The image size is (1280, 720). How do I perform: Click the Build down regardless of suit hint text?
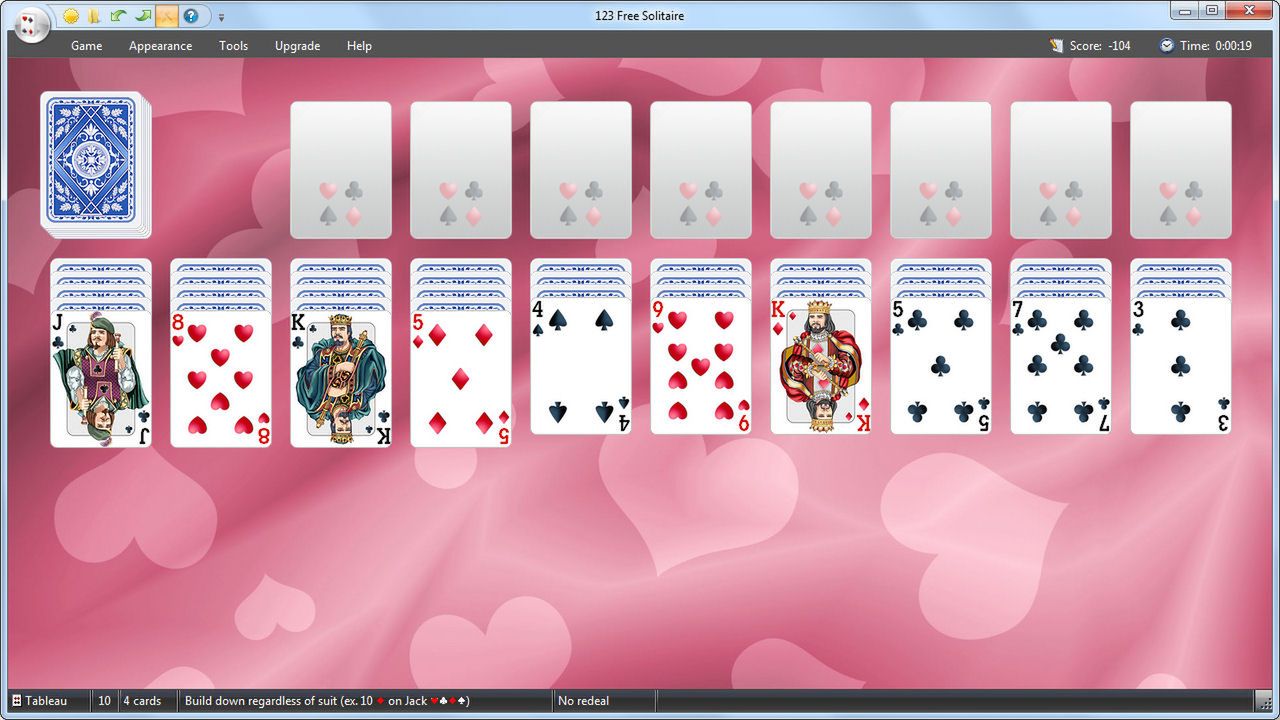pyautogui.click(x=327, y=701)
